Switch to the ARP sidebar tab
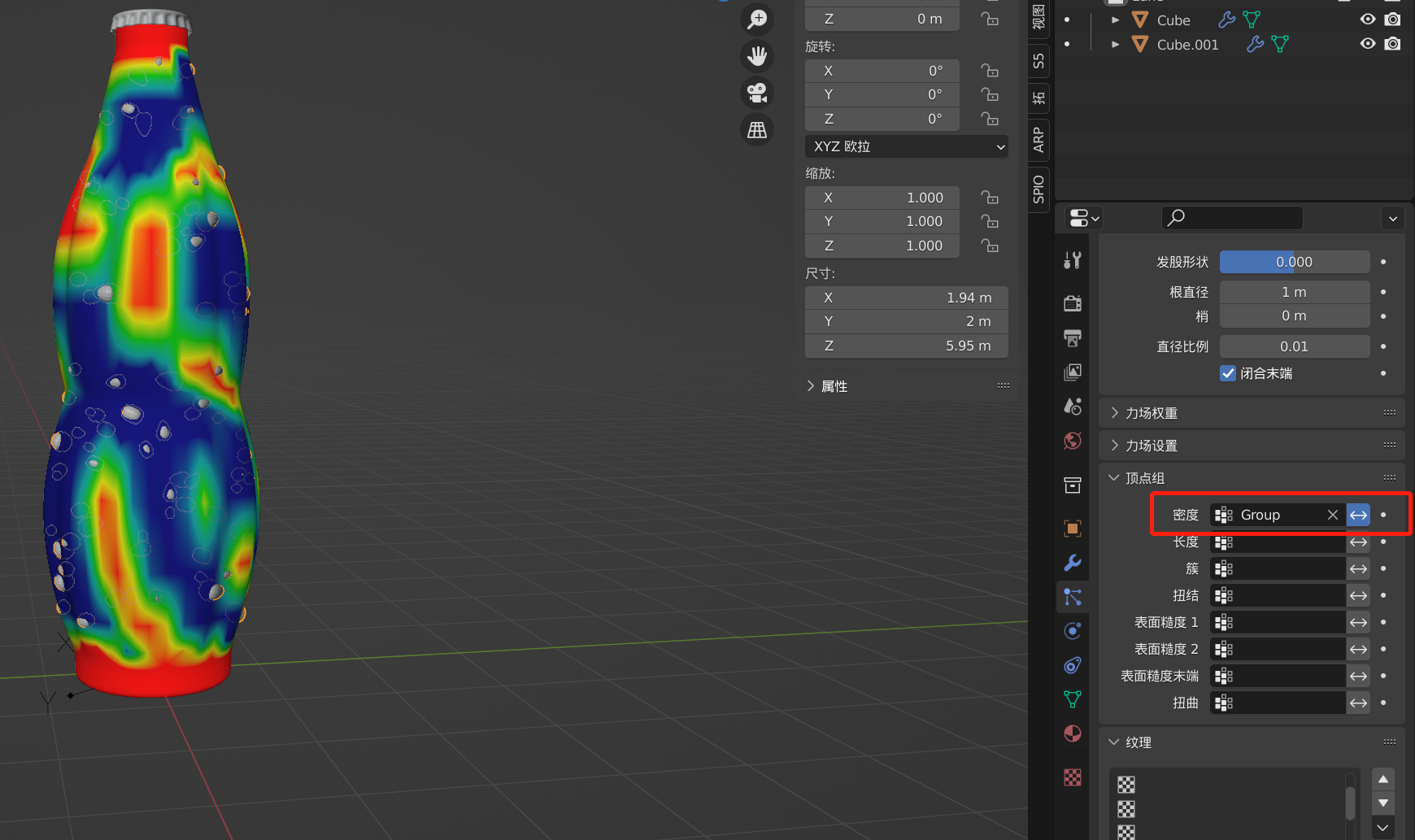 pyautogui.click(x=1038, y=140)
